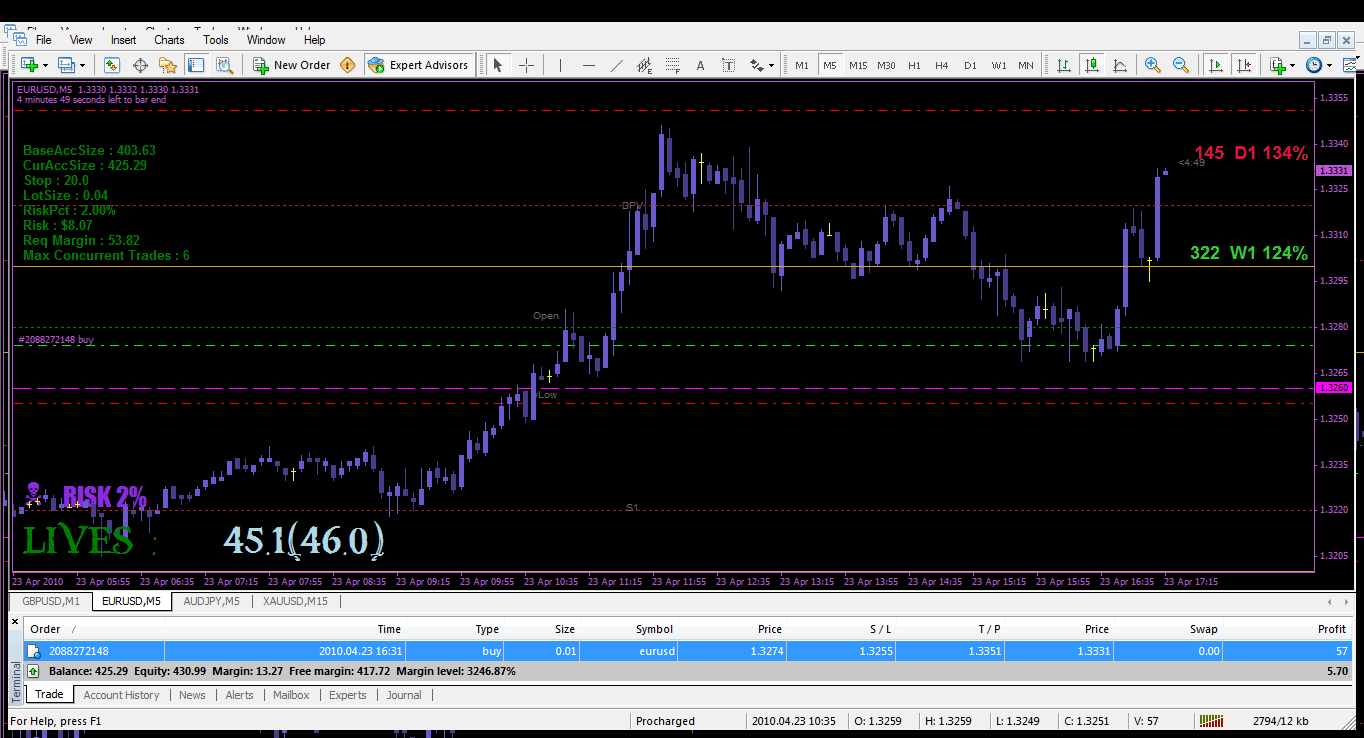Click the New Order button
The image size is (1364, 738).
tap(292, 65)
